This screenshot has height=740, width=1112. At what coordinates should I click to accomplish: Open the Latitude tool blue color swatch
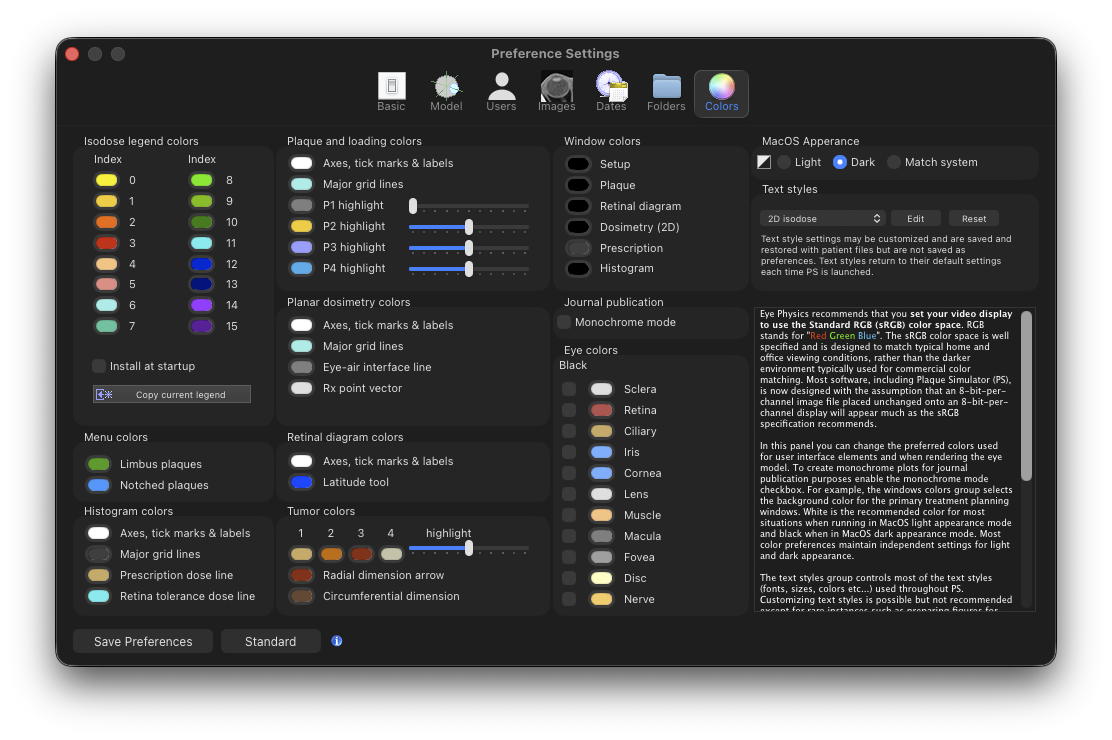pyautogui.click(x=301, y=482)
